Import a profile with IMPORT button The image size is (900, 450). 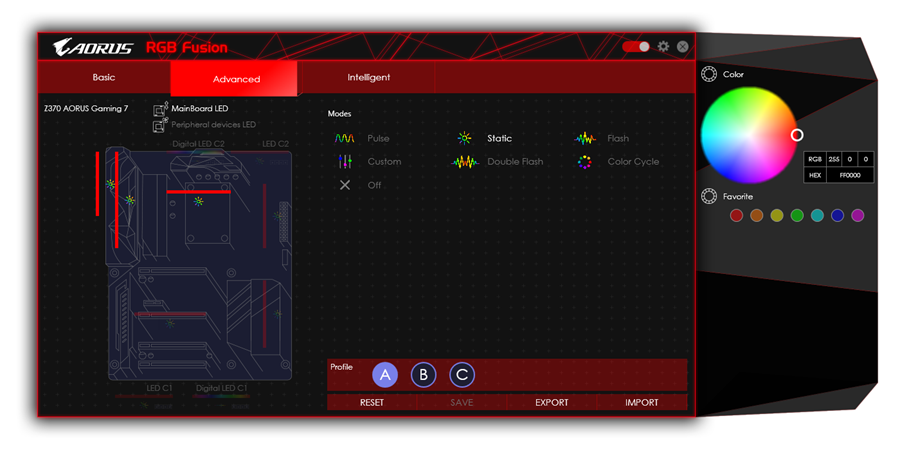pyautogui.click(x=642, y=402)
